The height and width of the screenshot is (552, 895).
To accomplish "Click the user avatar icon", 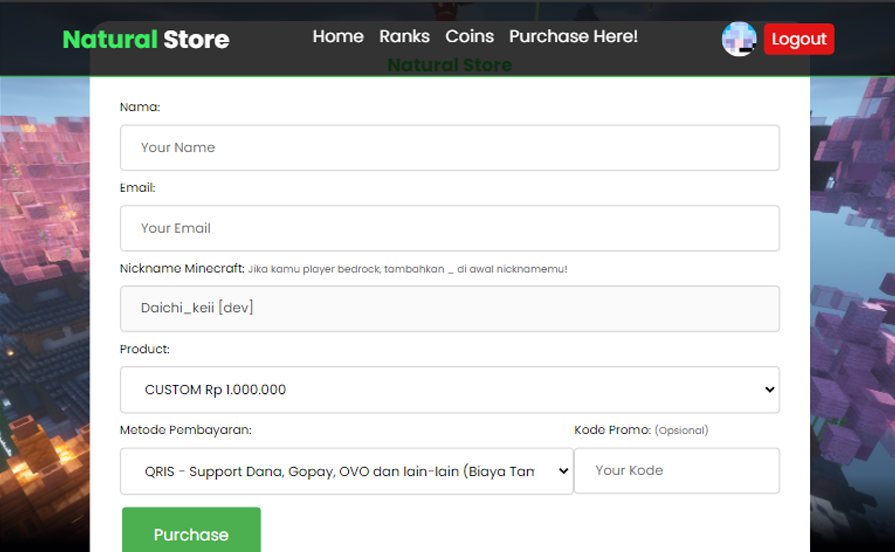I will (x=739, y=39).
